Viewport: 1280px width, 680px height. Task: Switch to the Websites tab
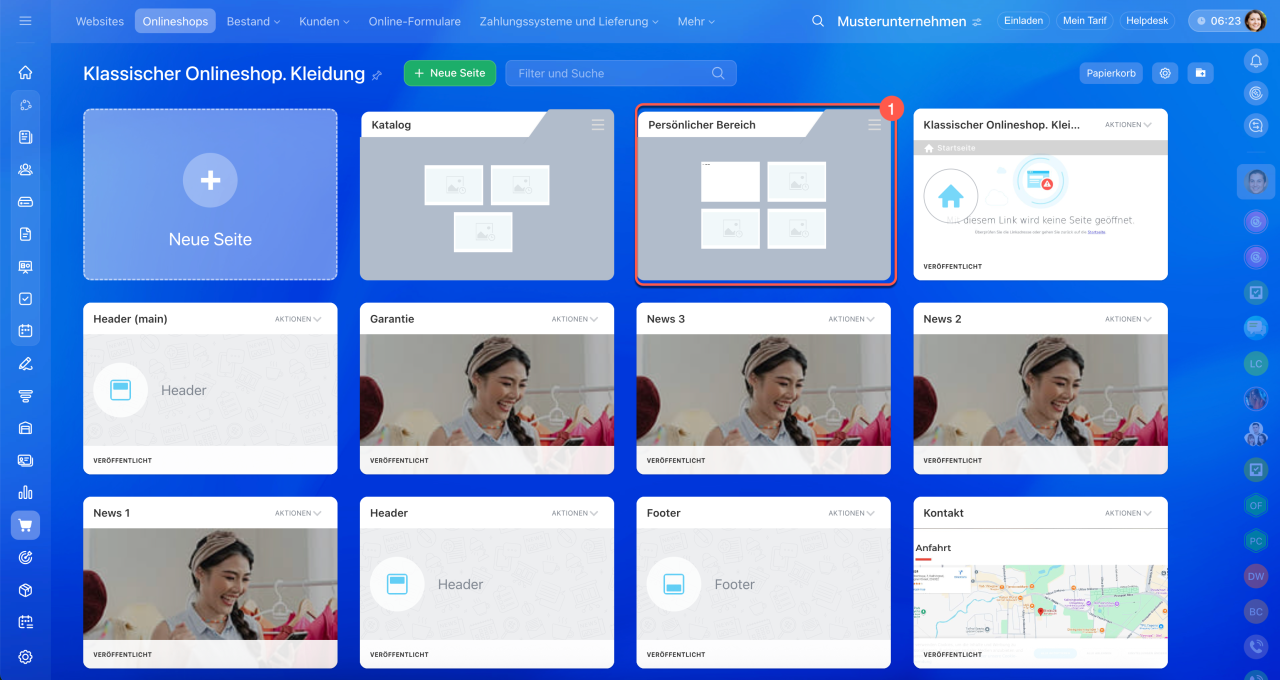pos(100,21)
